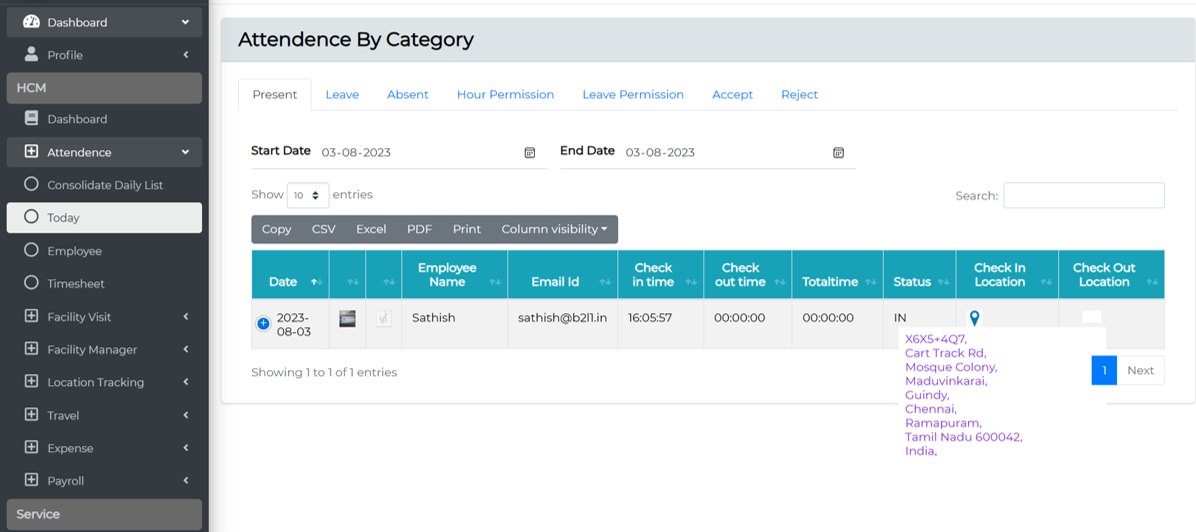Viewport: 1196px width, 532px height.
Task: Click into the Search input field
Action: tap(1083, 196)
